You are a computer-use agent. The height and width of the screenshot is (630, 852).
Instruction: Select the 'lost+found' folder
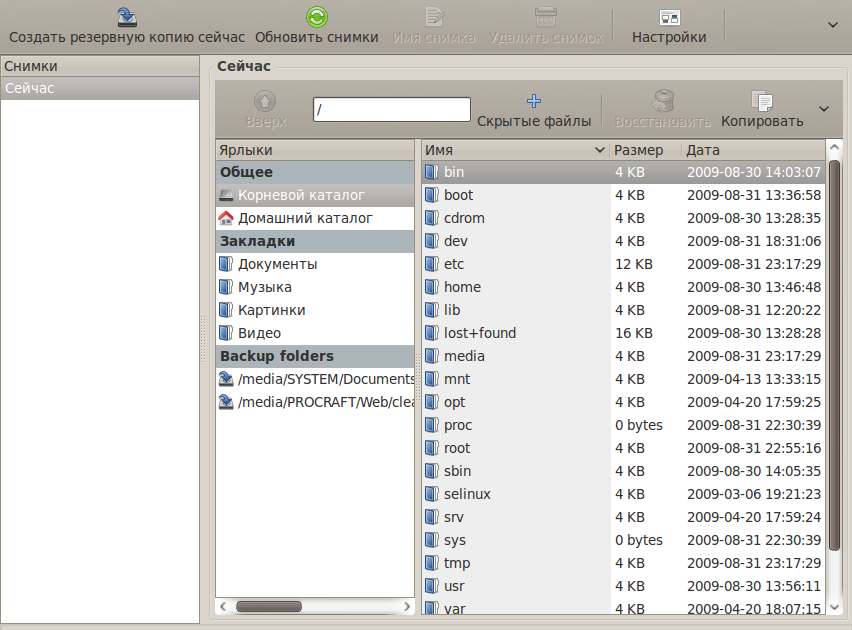[x=624, y=333]
